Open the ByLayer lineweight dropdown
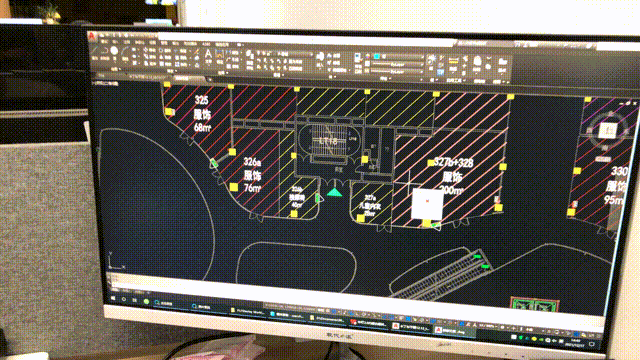The width and height of the screenshot is (640, 360). (398, 72)
